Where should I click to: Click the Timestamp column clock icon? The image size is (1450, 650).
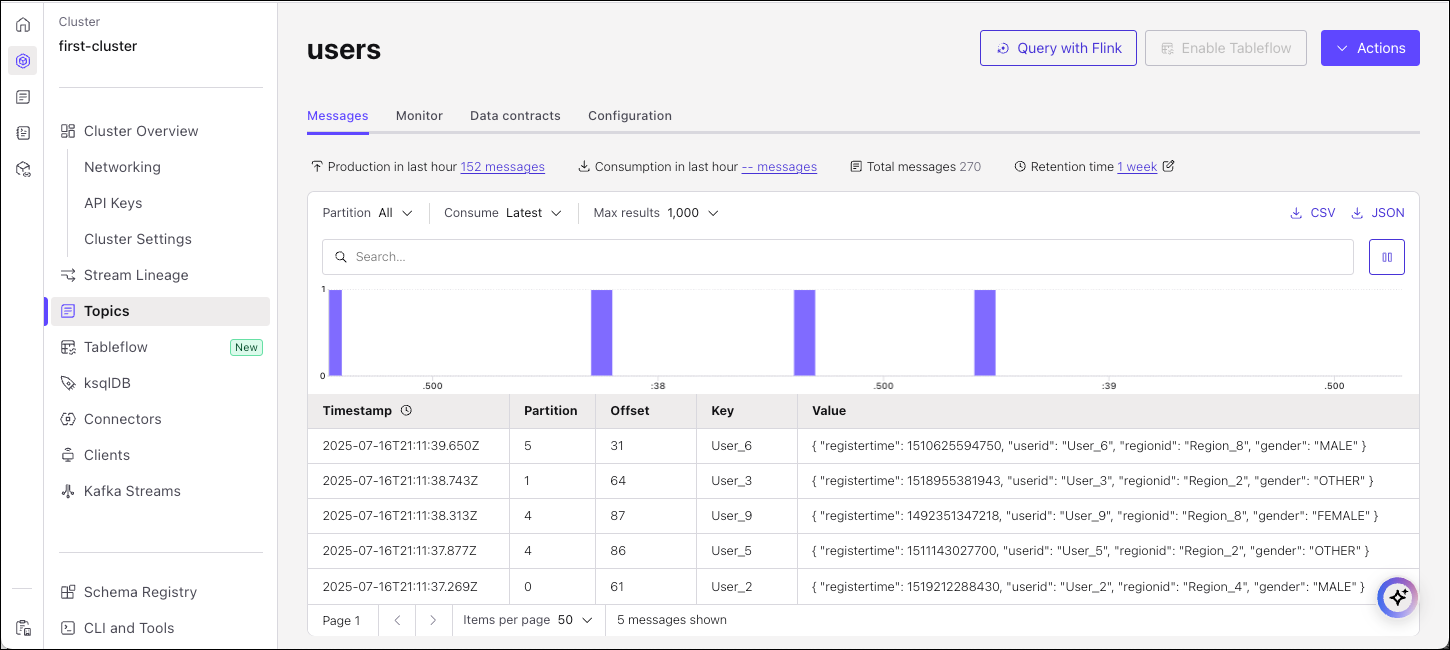click(406, 411)
